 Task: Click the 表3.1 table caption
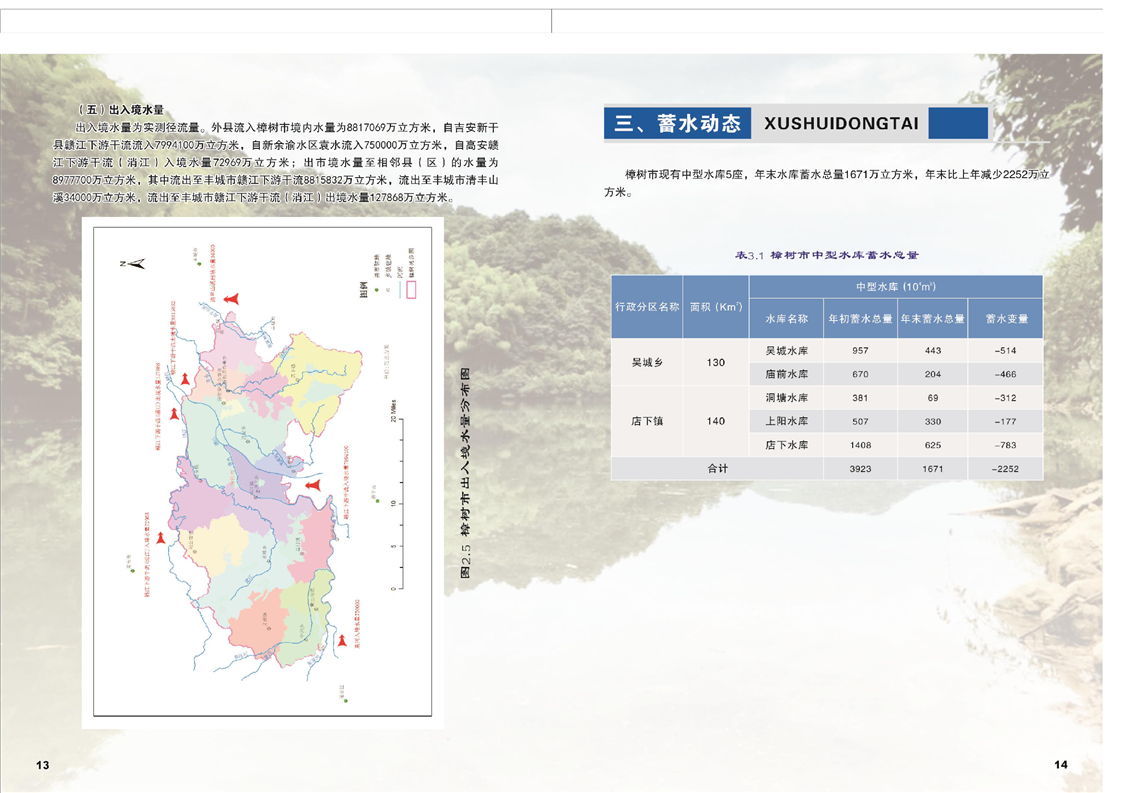(826, 256)
